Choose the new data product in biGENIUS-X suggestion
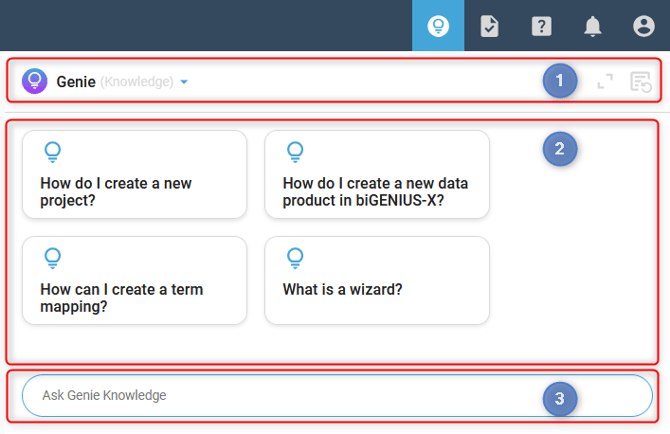The width and height of the screenshot is (670, 434). pyautogui.click(x=377, y=174)
